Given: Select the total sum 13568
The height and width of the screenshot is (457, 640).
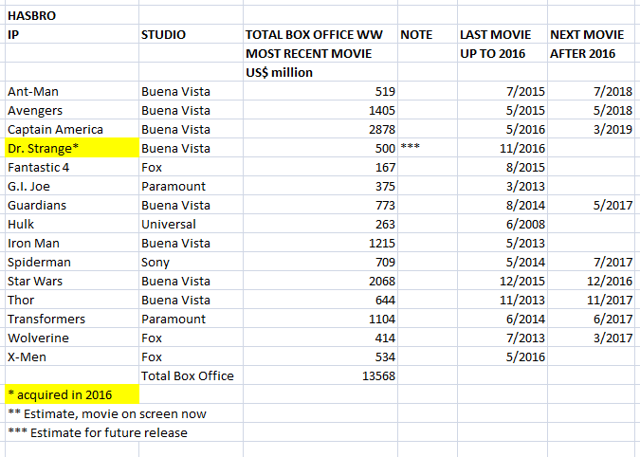Looking at the screenshot, I should (x=320, y=376).
